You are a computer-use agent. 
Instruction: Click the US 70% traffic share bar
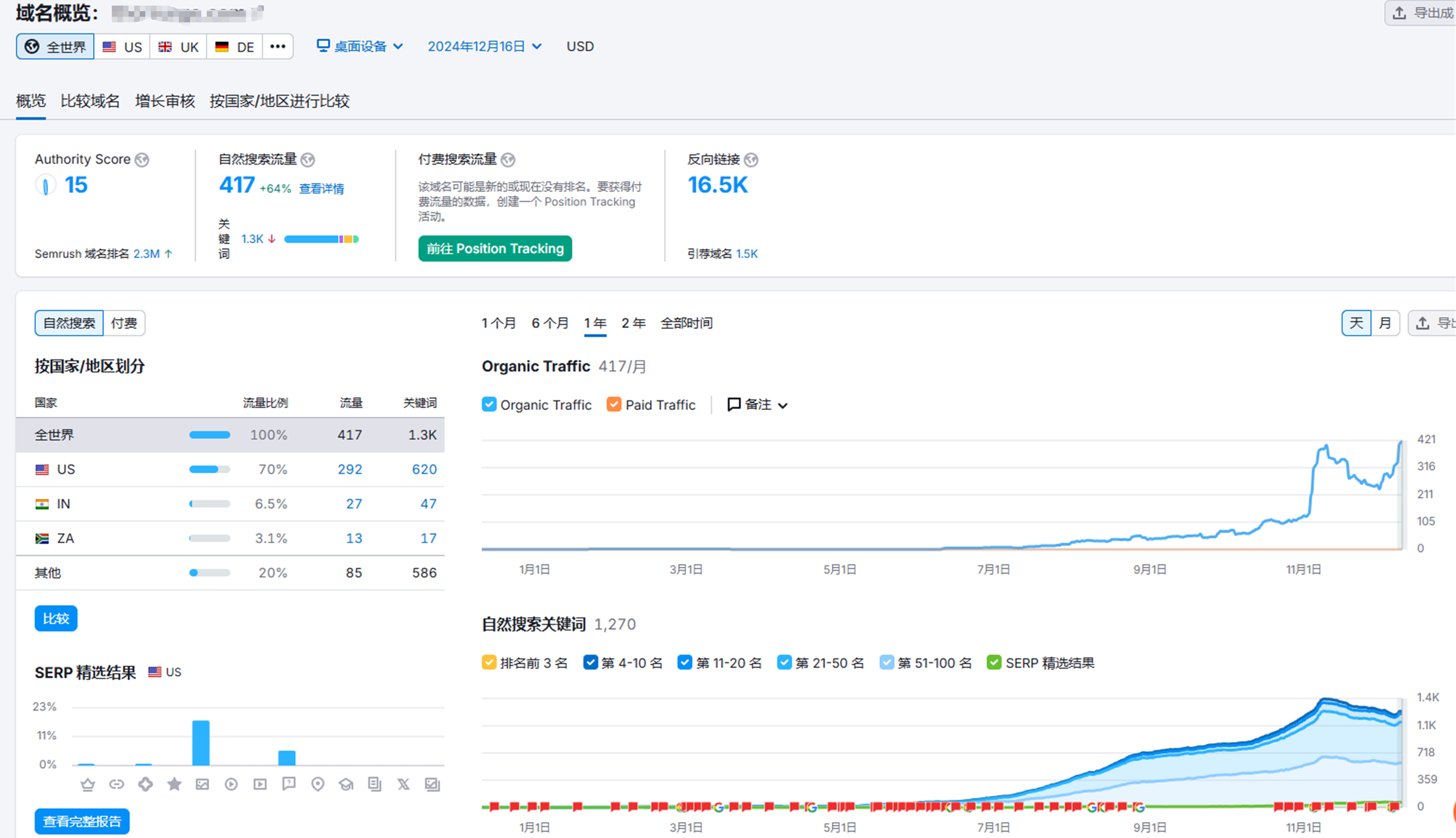point(210,470)
